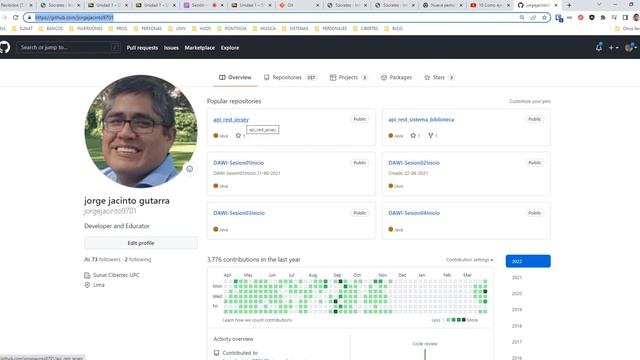
Task: Open the INVERSIONES bookmarks folder
Action: [86, 29]
